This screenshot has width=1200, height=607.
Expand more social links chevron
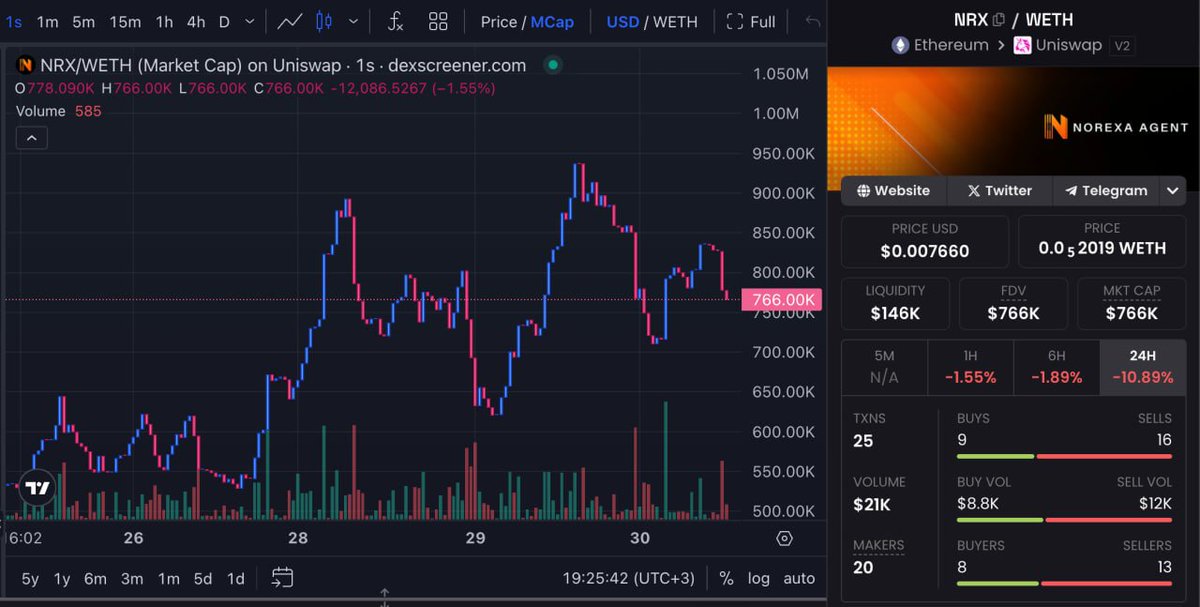[x=1172, y=190]
